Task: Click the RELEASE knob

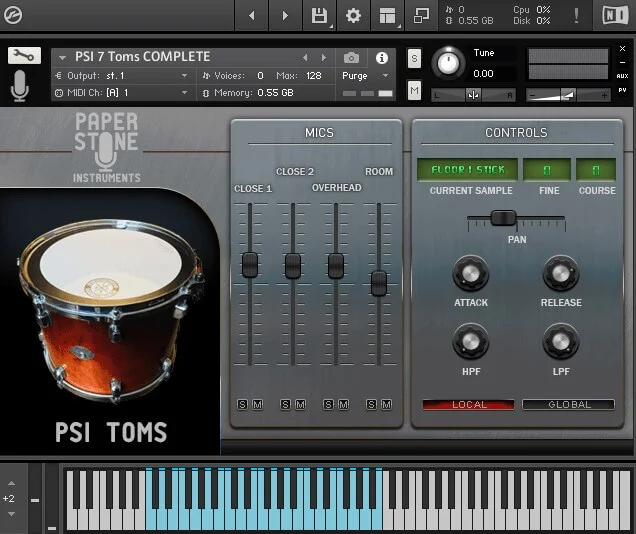Action: [561, 274]
